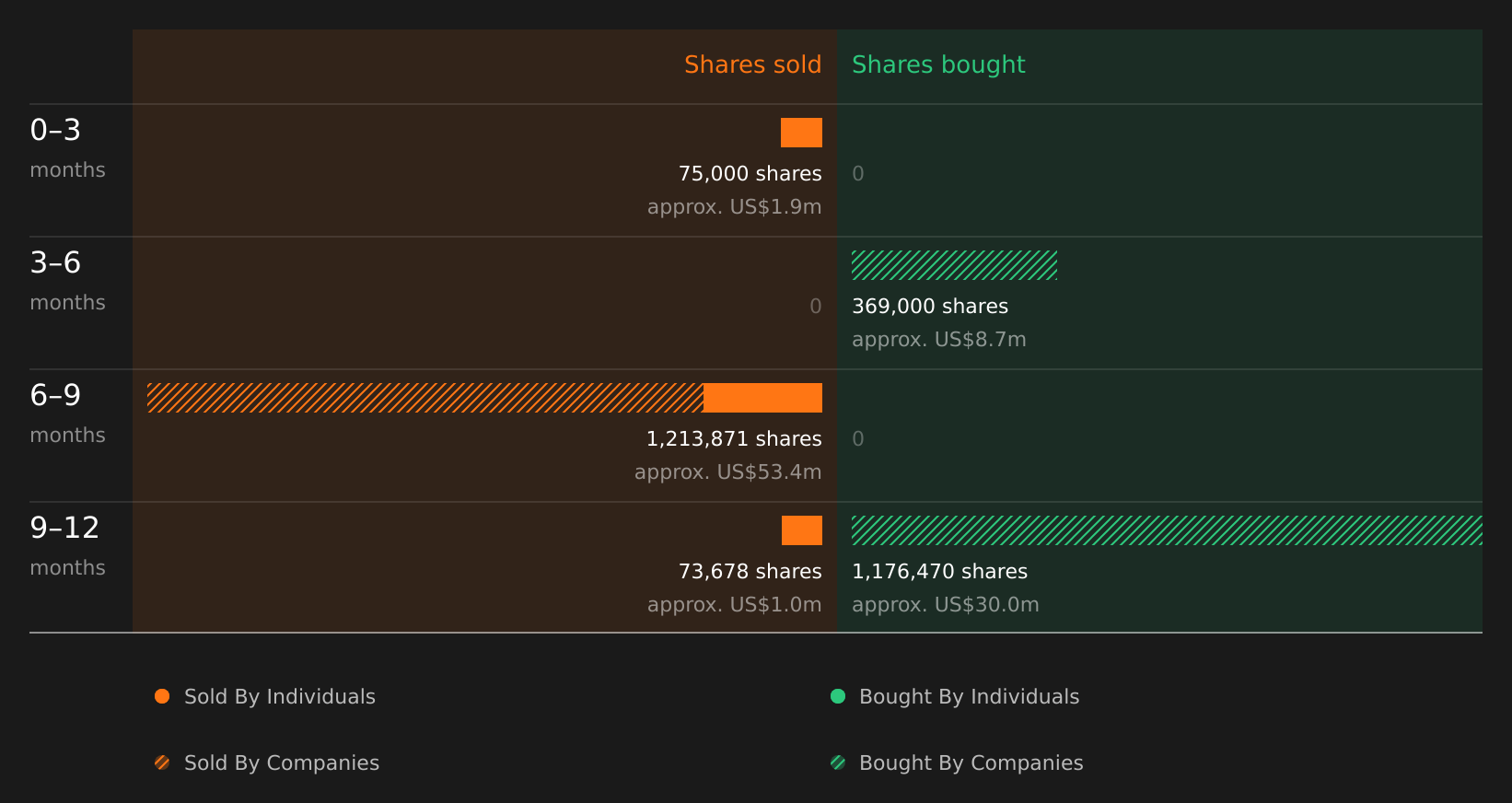Click the 3–6 months row label
The image size is (1512, 803).
67,281
